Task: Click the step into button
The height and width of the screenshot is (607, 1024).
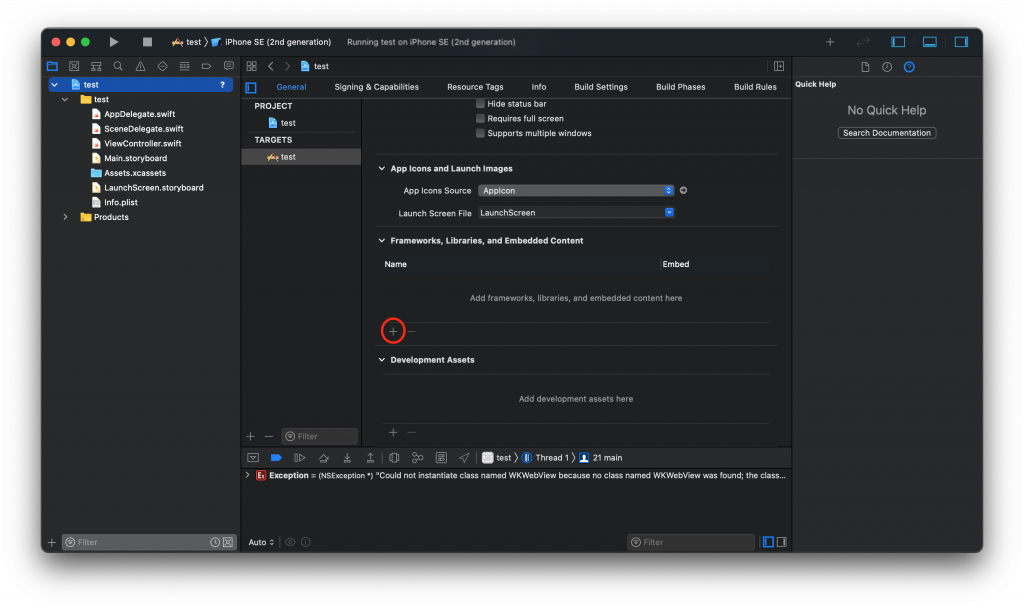Action: tap(347, 457)
